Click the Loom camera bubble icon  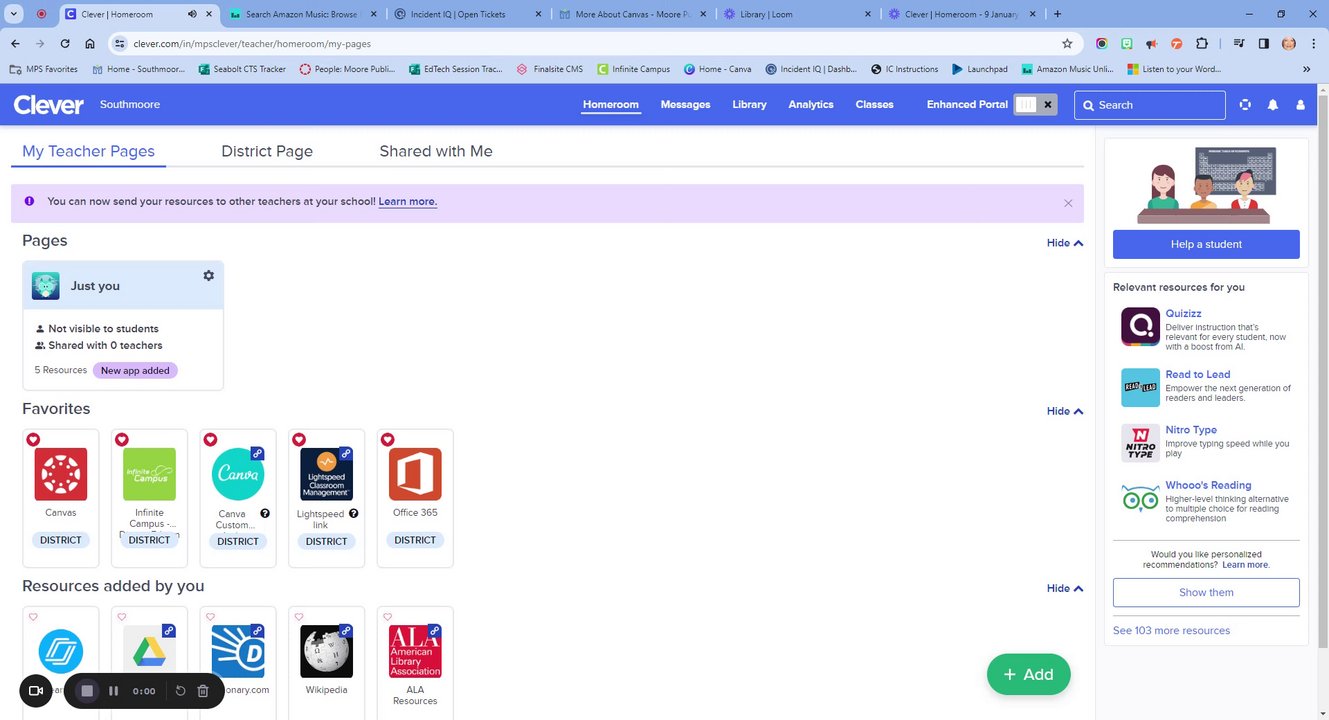click(x=36, y=691)
